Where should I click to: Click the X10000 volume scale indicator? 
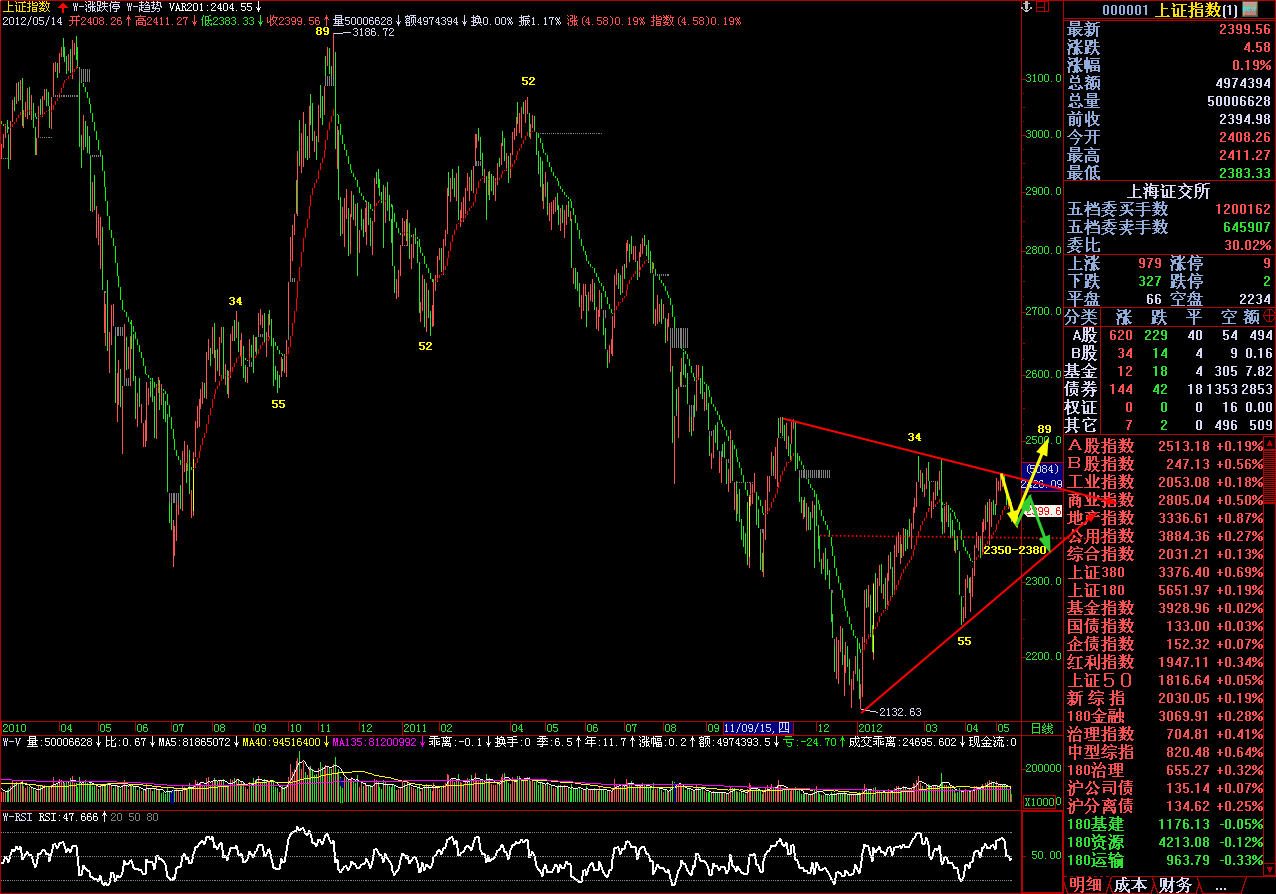click(x=1043, y=802)
